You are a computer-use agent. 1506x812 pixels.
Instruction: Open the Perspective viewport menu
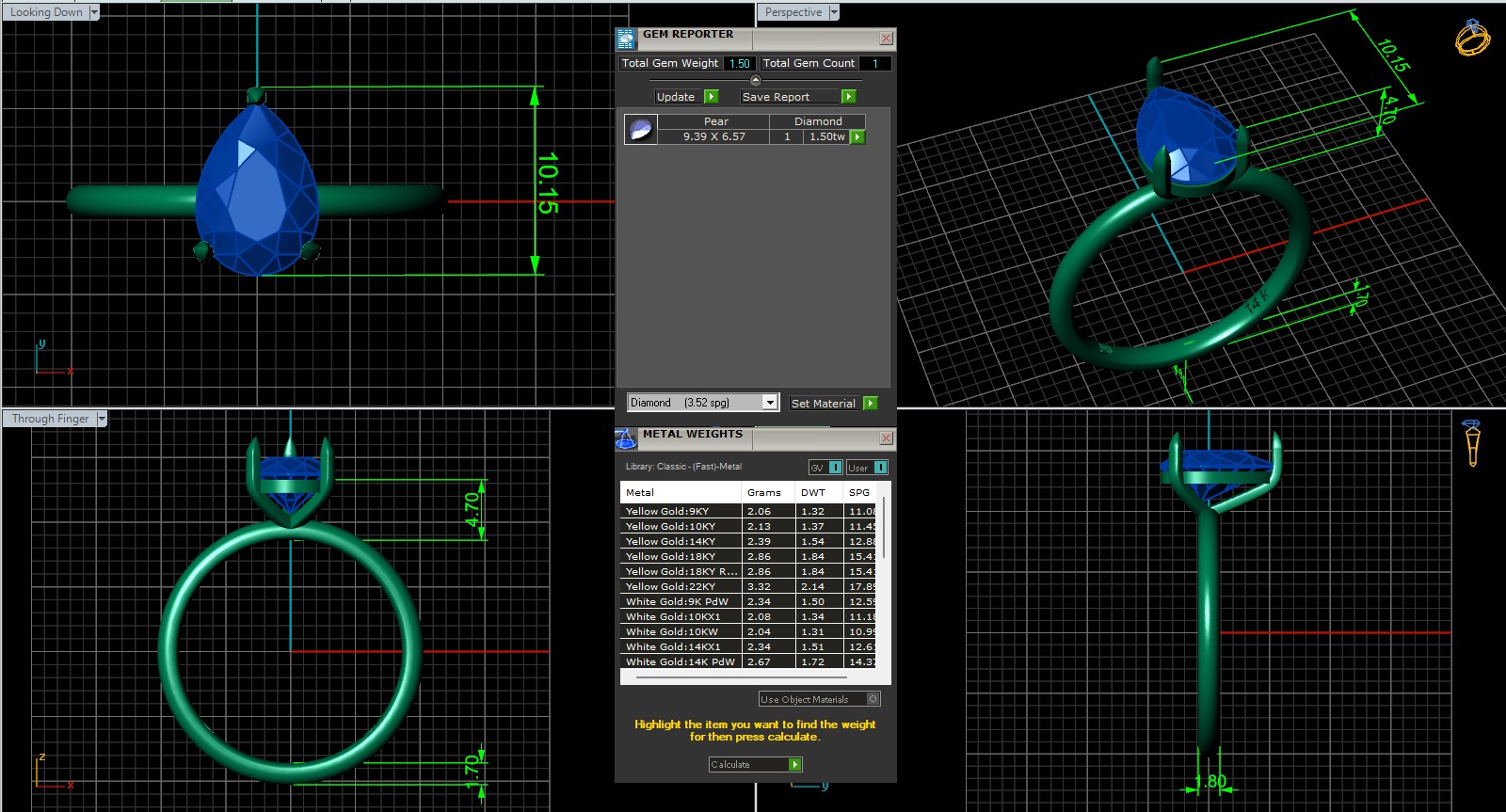(x=834, y=12)
